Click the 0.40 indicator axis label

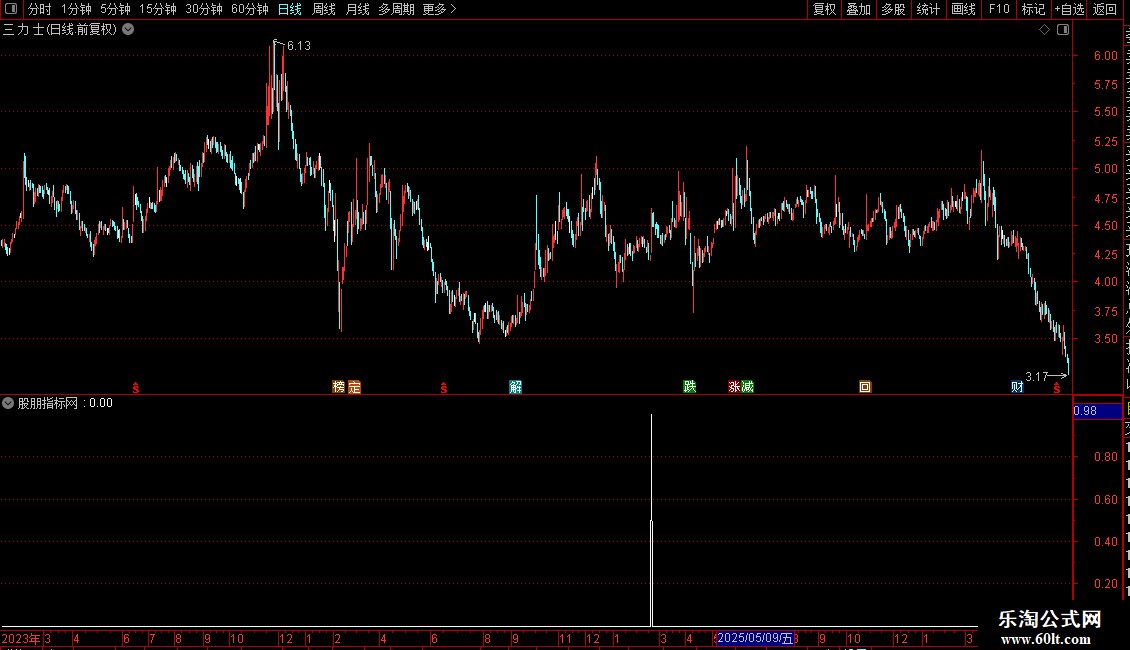coord(1105,541)
